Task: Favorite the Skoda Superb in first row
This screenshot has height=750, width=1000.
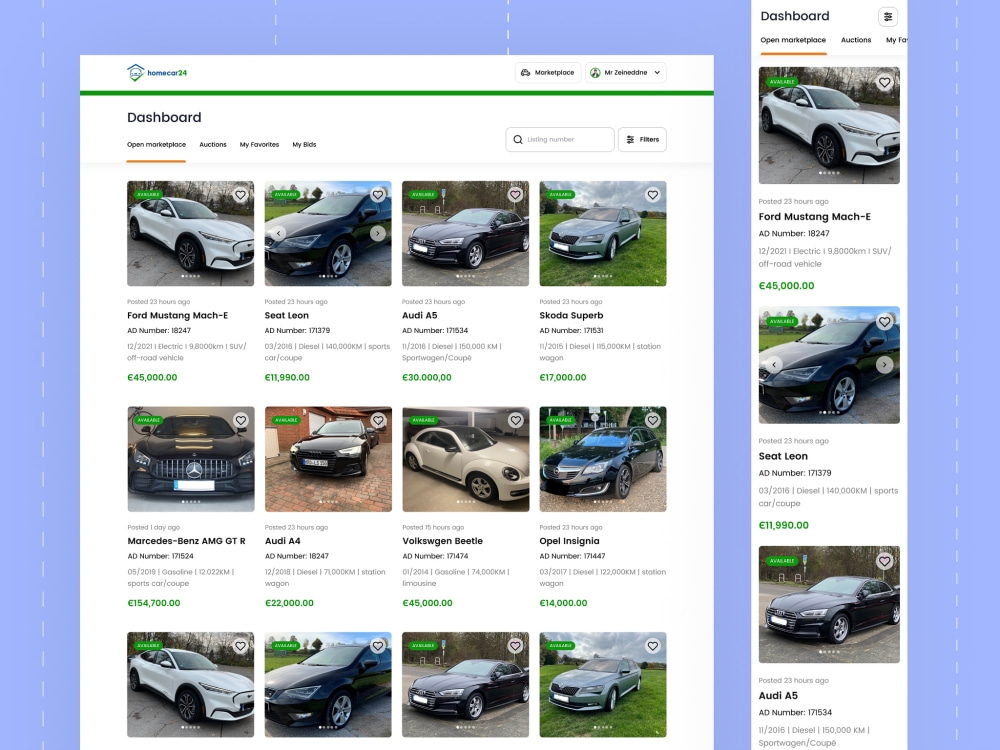Action: (x=653, y=195)
